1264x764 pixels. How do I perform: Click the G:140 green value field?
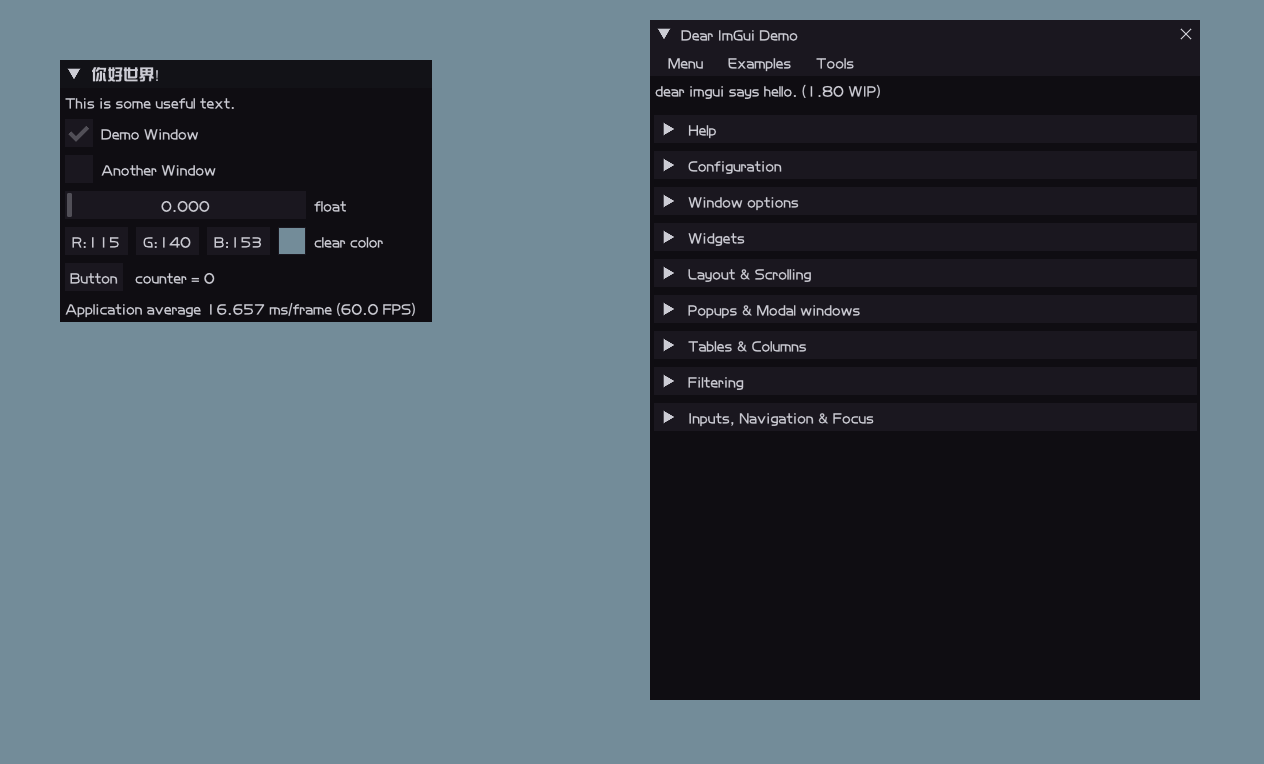(x=167, y=242)
